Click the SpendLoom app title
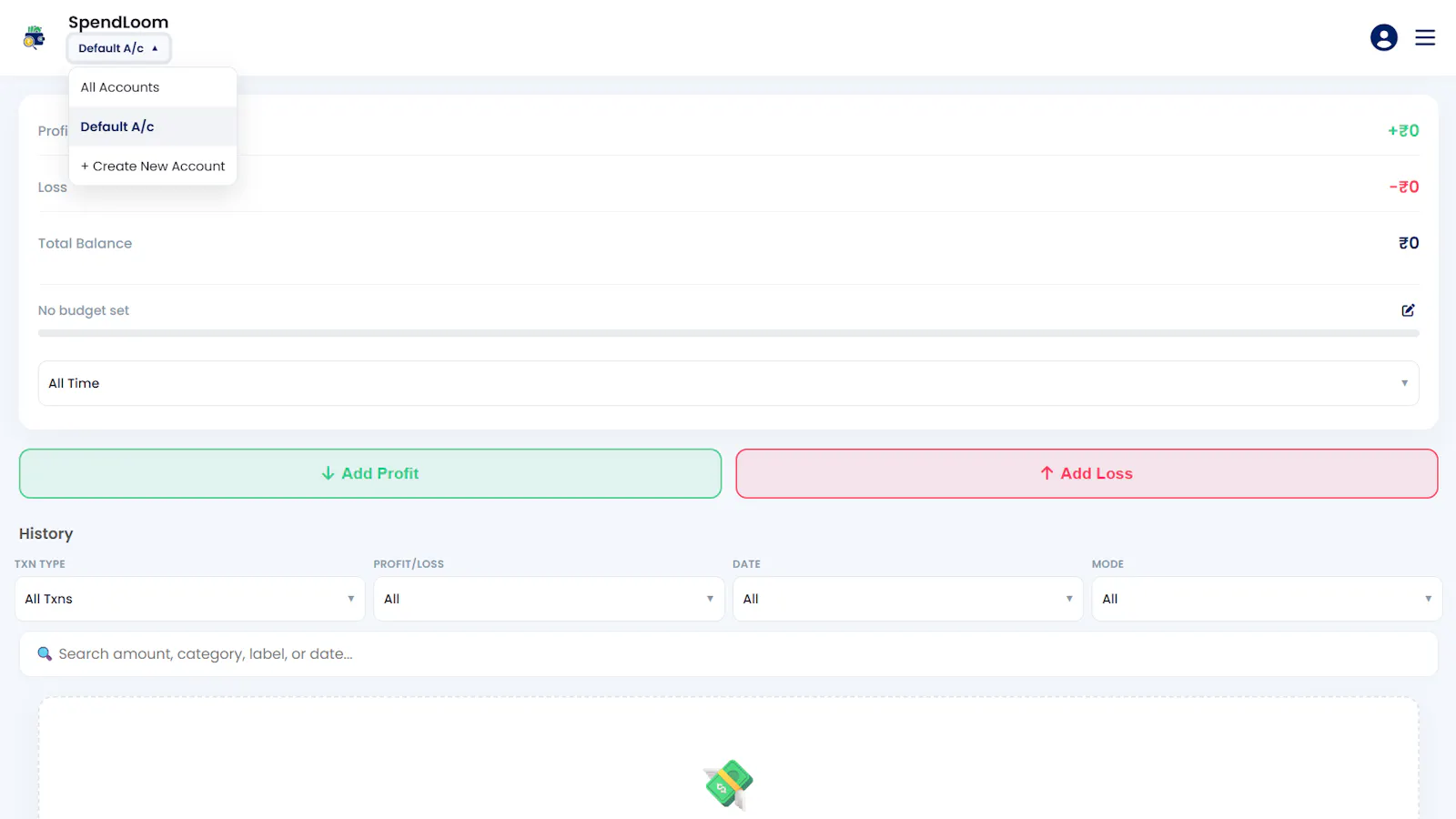Viewport: 1456px width, 819px height. point(118,22)
